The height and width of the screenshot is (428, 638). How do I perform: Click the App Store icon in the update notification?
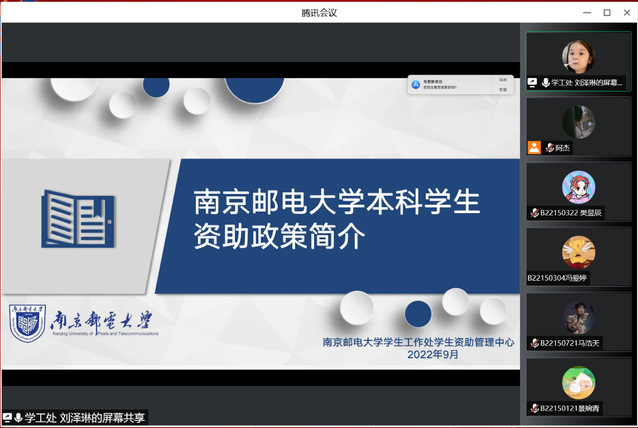coord(415,85)
